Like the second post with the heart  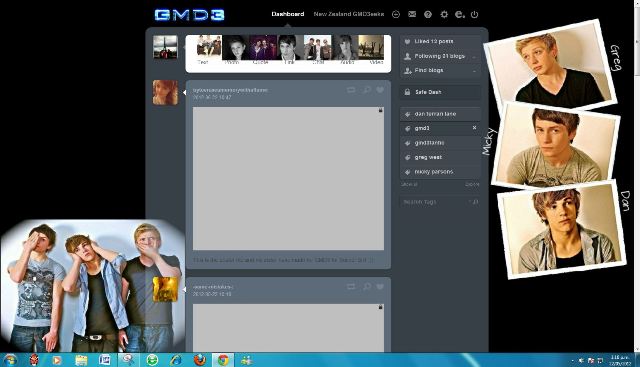(x=380, y=287)
